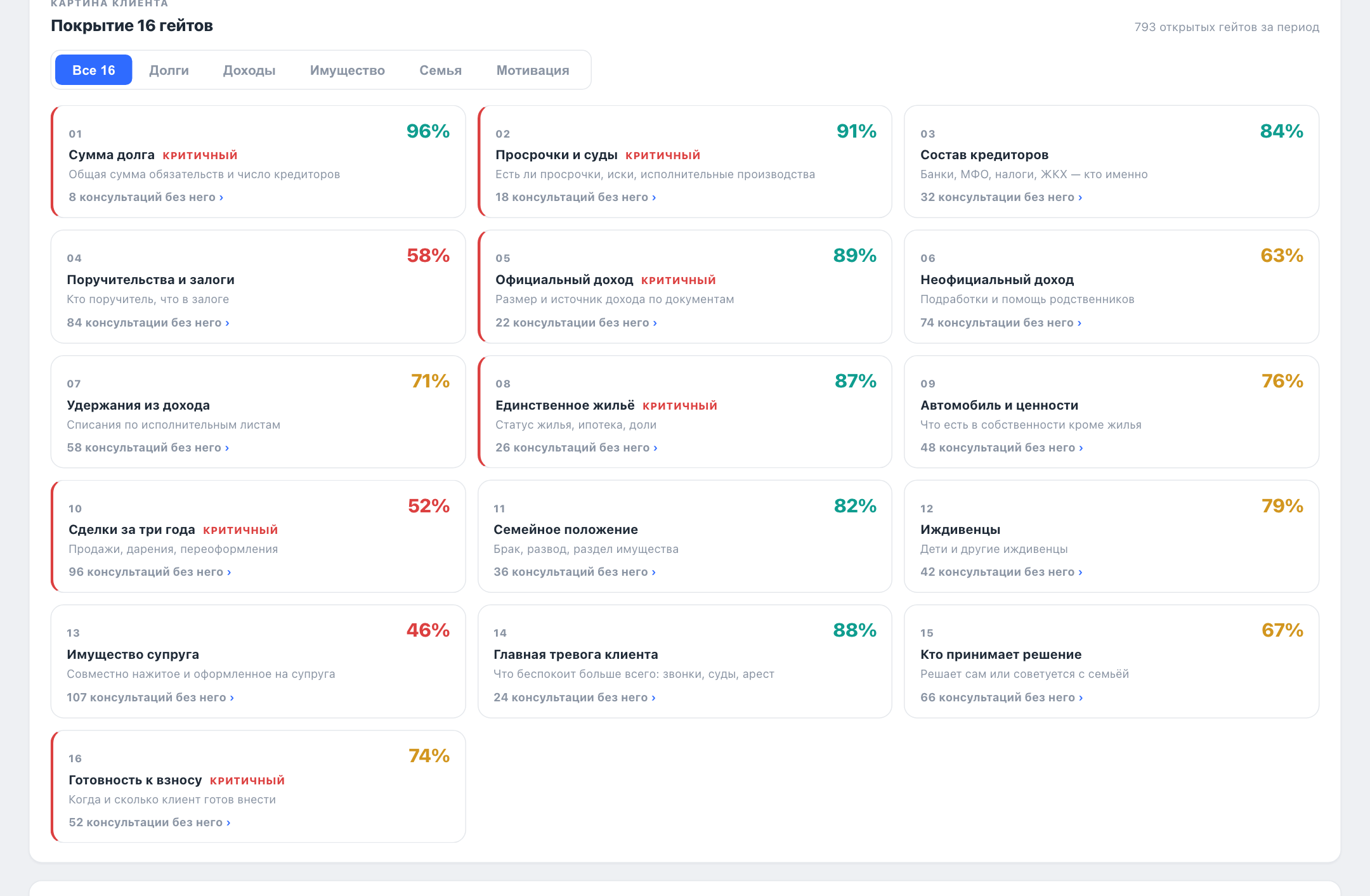Open '42 консультации без него' link
Screen dimensions: 1370x896
[x=1001, y=572]
